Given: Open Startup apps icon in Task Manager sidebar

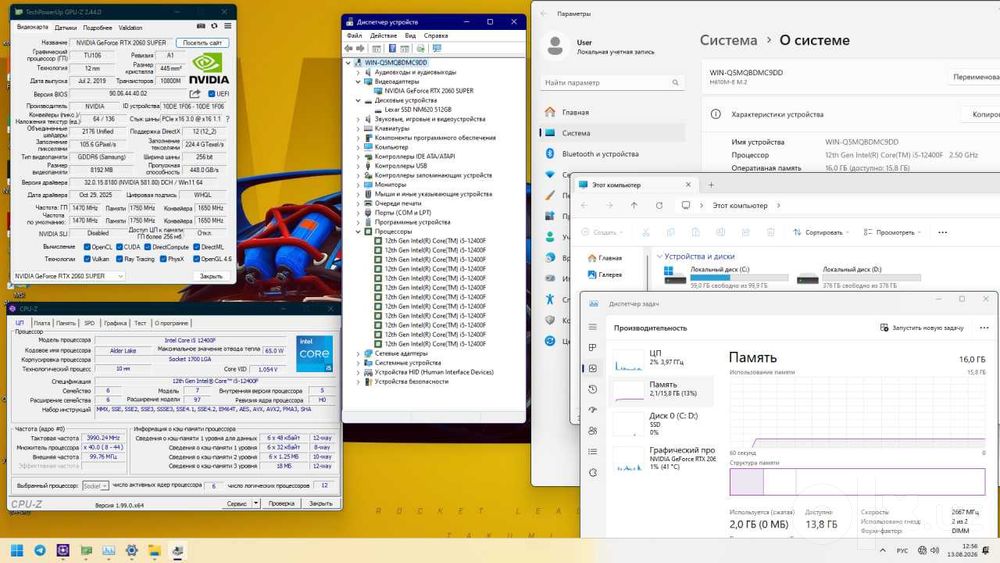Looking at the screenshot, I should click(592, 410).
